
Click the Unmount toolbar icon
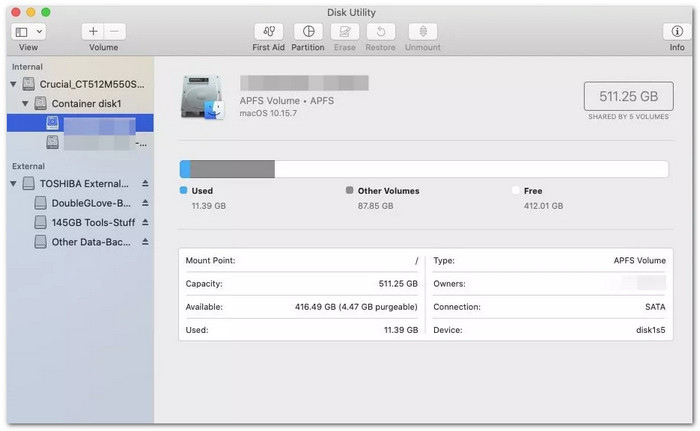pyautogui.click(x=423, y=32)
